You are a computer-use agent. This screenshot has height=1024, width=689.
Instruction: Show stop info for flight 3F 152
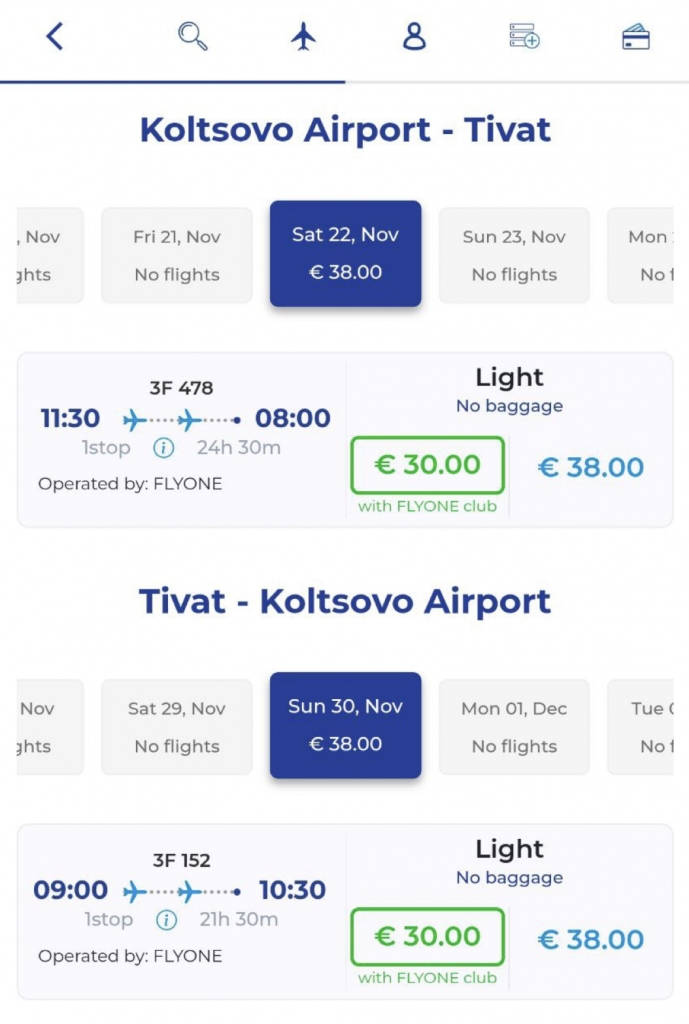(166, 920)
